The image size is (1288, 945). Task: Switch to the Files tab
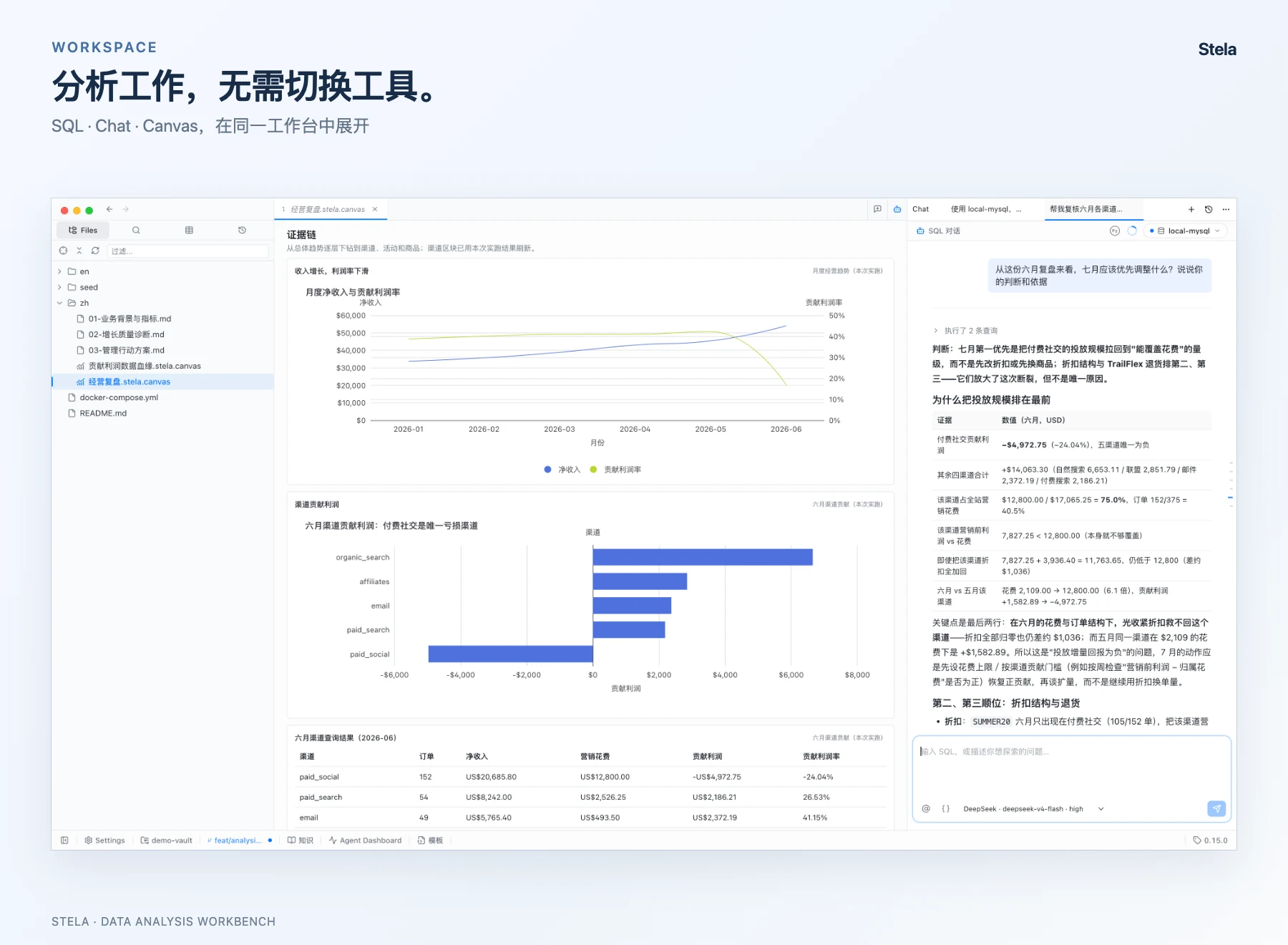83,230
